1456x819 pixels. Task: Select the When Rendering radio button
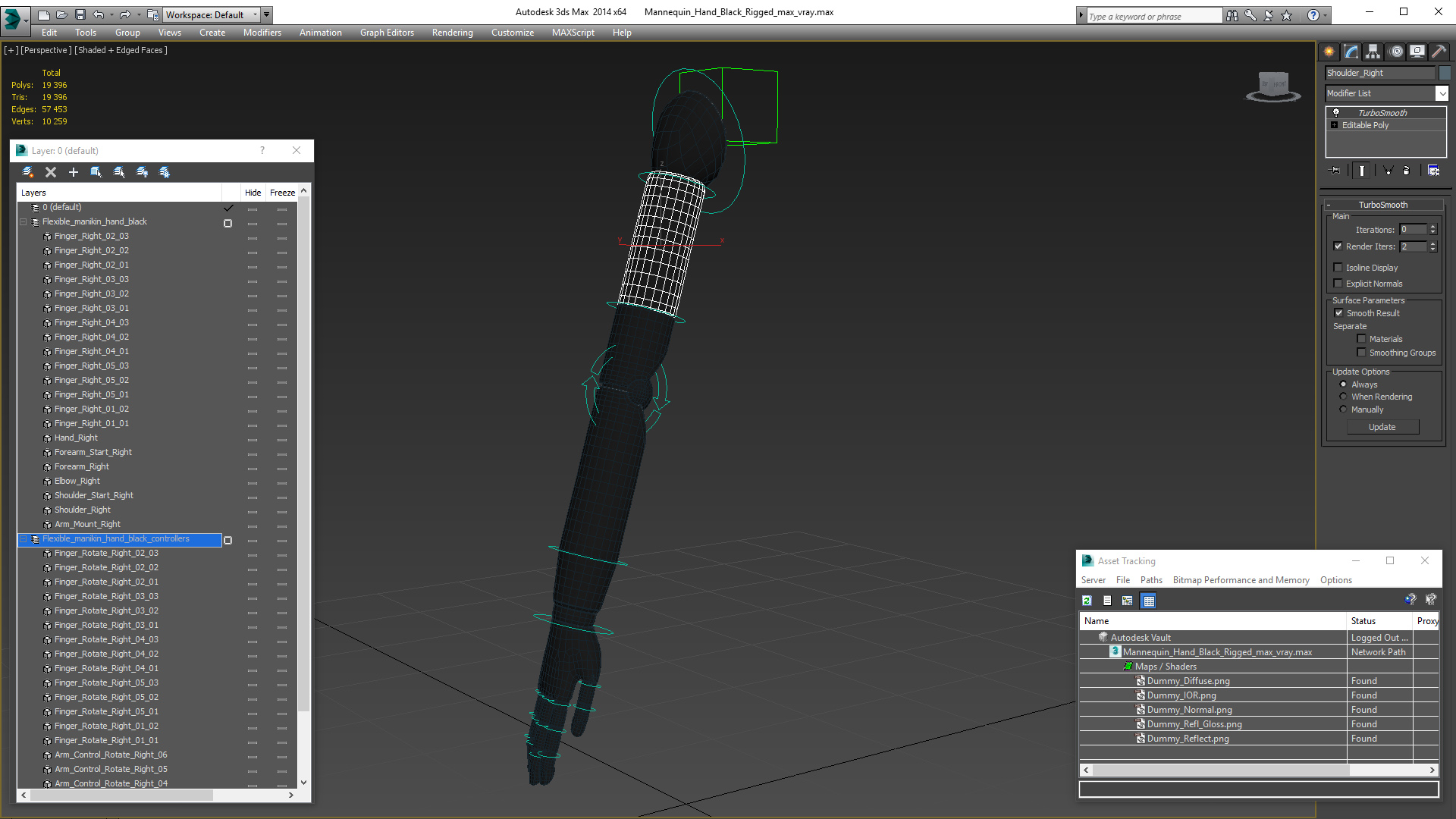1344,397
